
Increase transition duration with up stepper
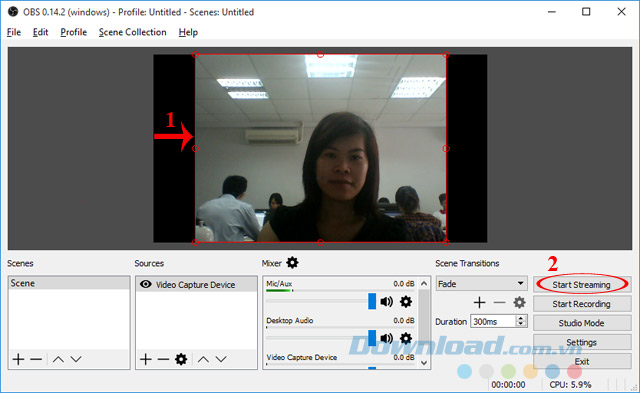[520, 318]
